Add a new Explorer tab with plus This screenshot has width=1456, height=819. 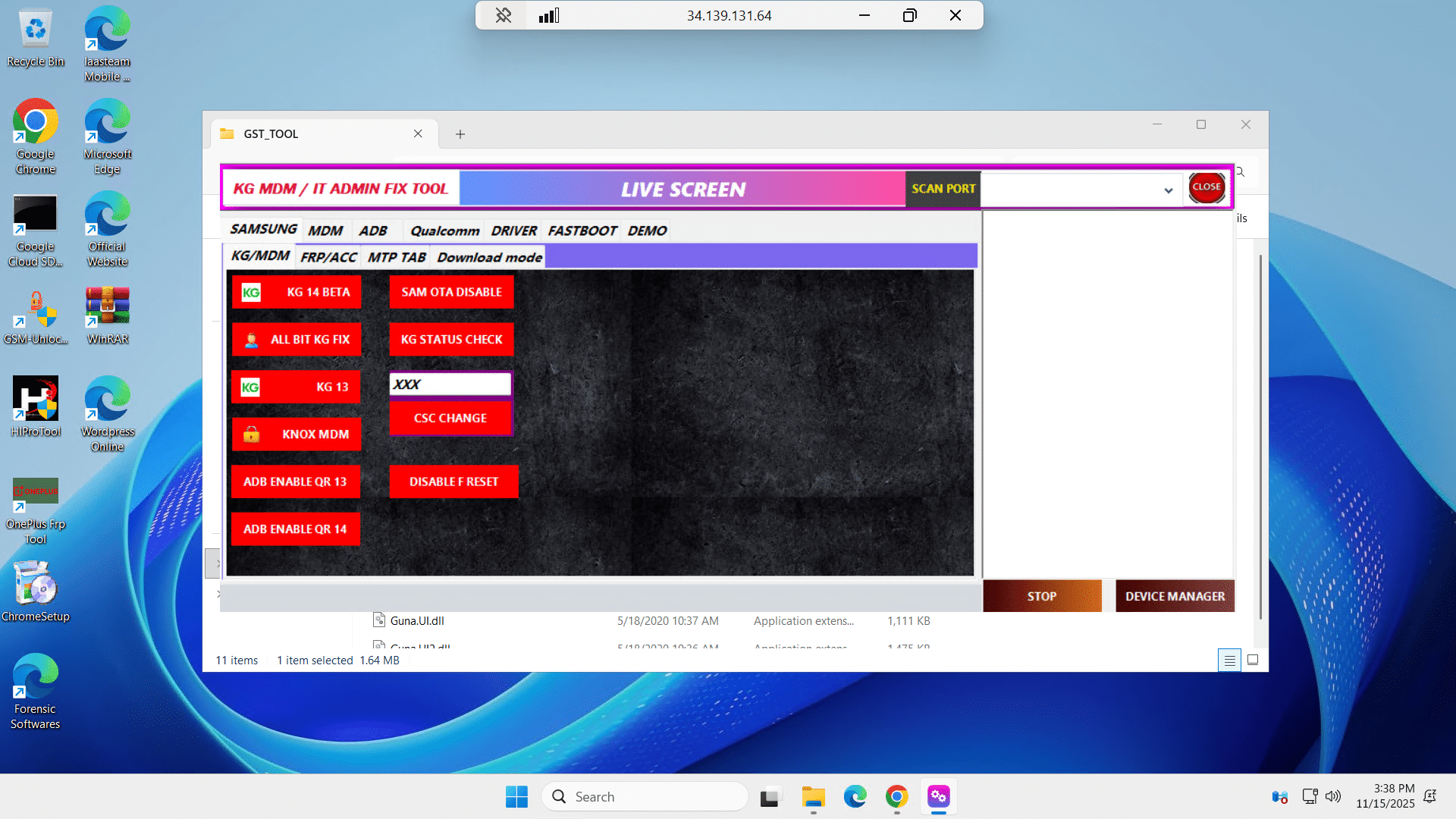point(460,134)
